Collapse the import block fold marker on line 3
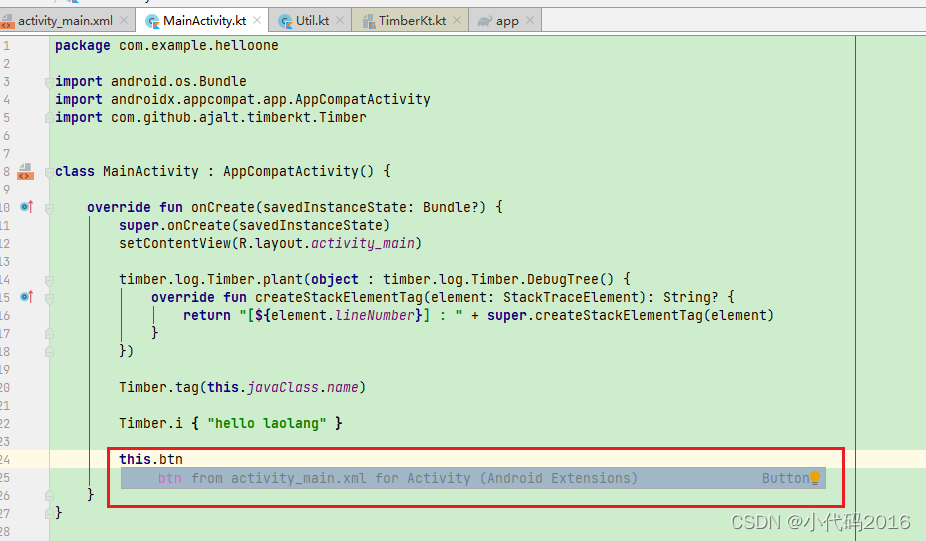The height and width of the screenshot is (541, 926). [49, 83]
